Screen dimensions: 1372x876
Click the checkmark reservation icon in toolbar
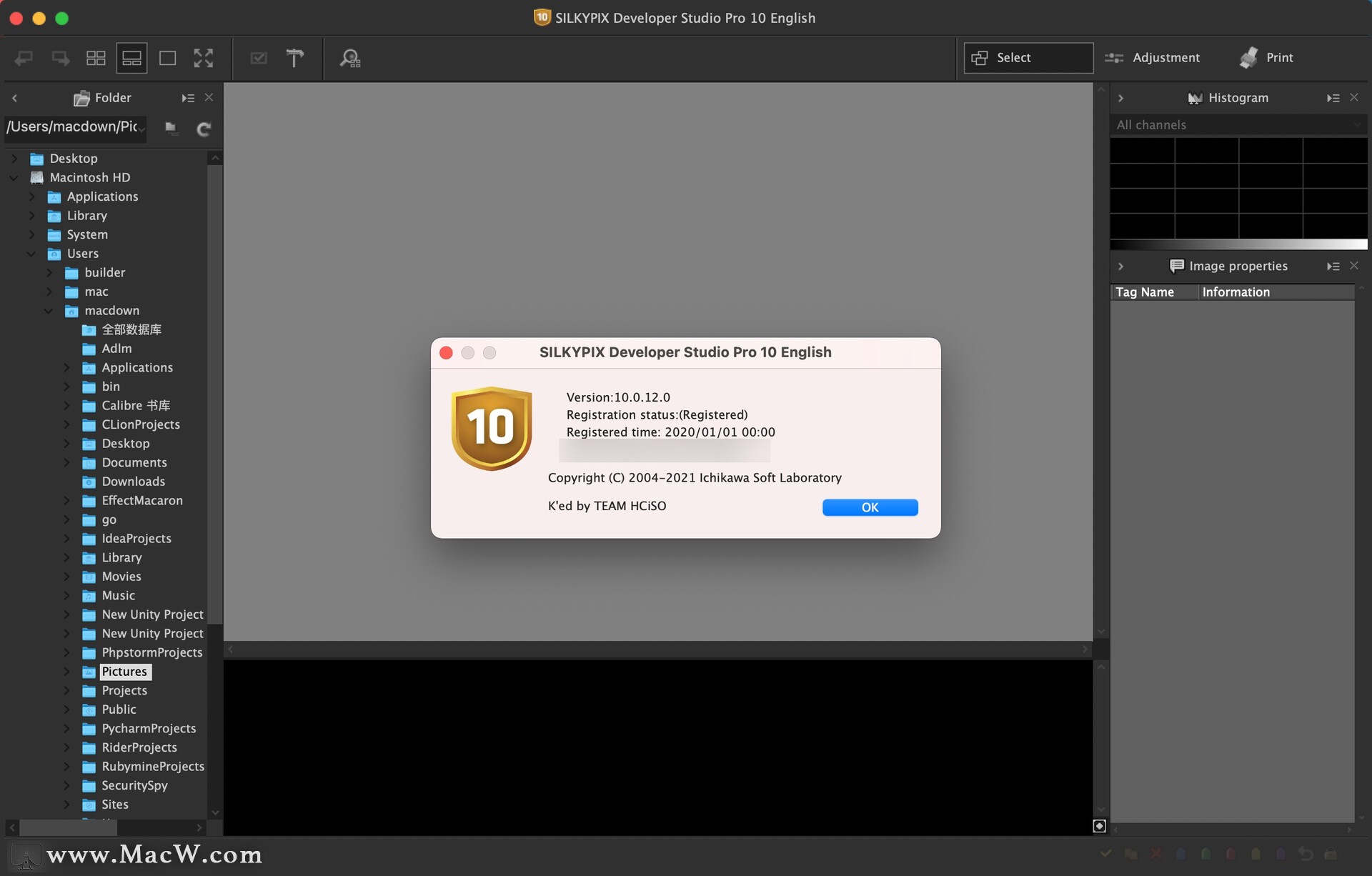[x=259, y=58]
